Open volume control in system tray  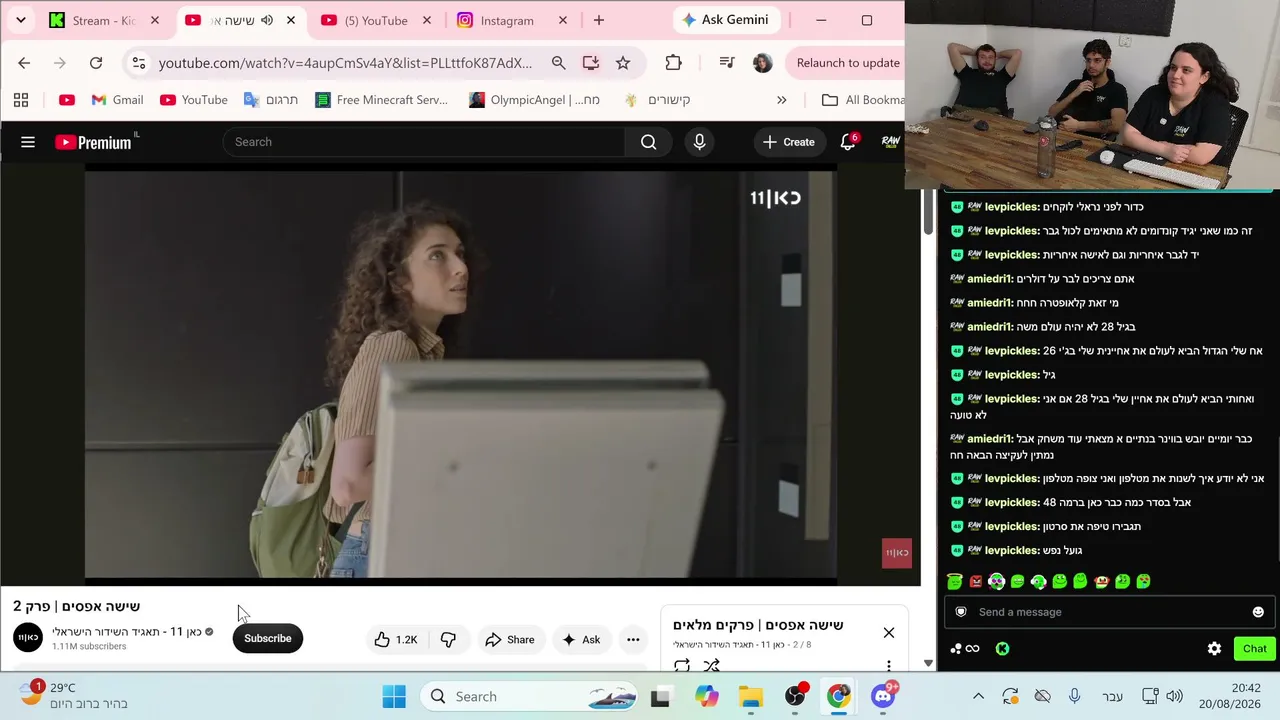1174,696
